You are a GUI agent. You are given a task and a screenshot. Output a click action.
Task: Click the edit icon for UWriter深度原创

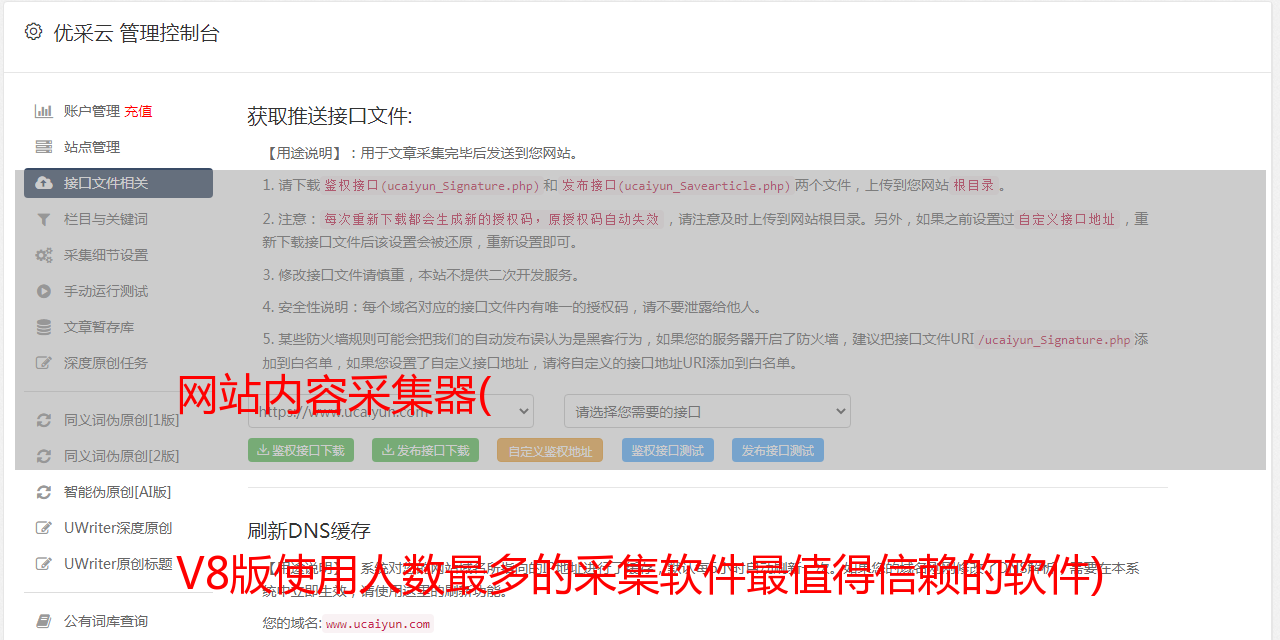point(44,528)
